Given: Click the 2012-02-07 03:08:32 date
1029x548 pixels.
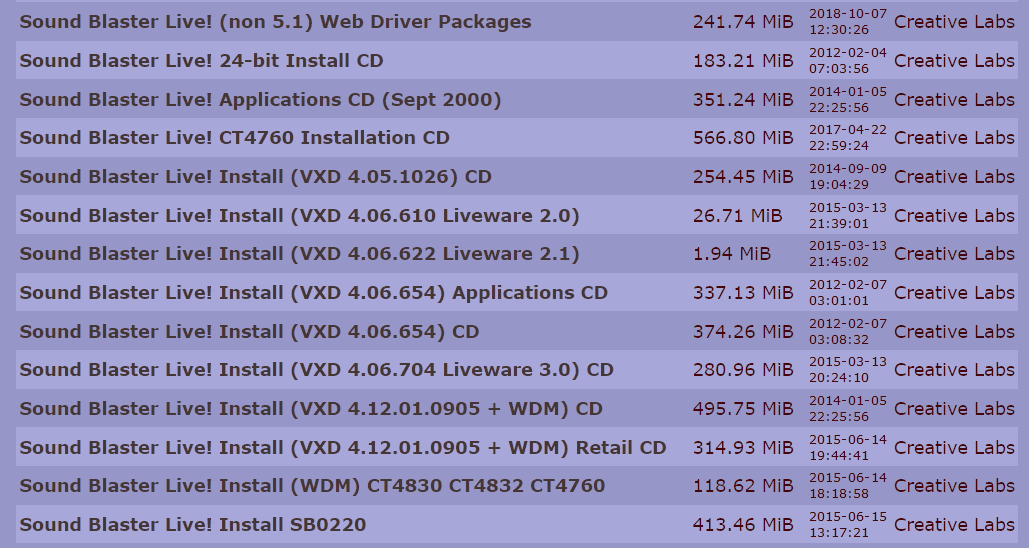Looking at the screenshot, I should pos(848,331).
